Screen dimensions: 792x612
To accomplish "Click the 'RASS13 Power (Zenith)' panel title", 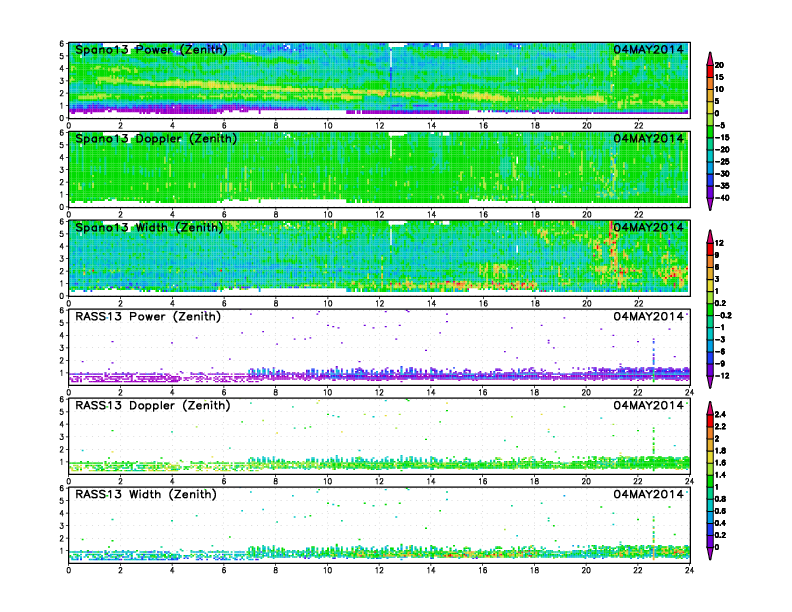I will [x=148, y=317].
